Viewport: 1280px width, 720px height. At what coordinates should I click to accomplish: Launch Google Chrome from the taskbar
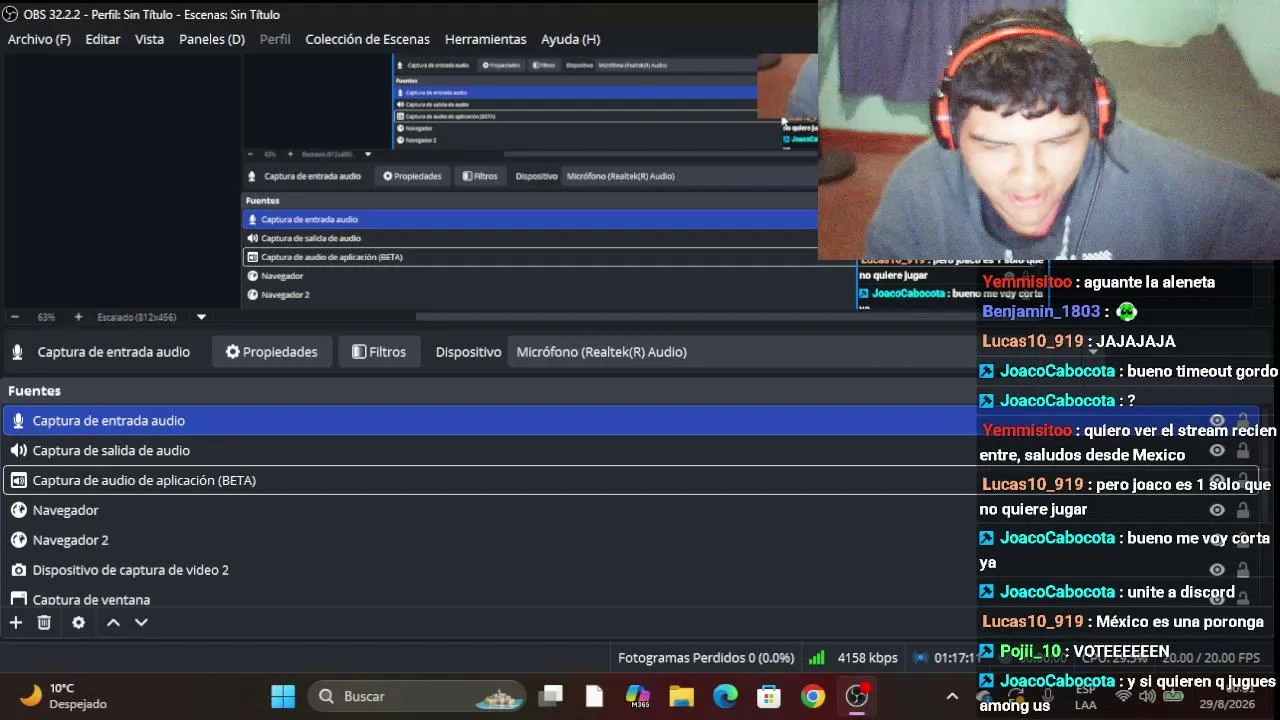(x=813, y=696)
